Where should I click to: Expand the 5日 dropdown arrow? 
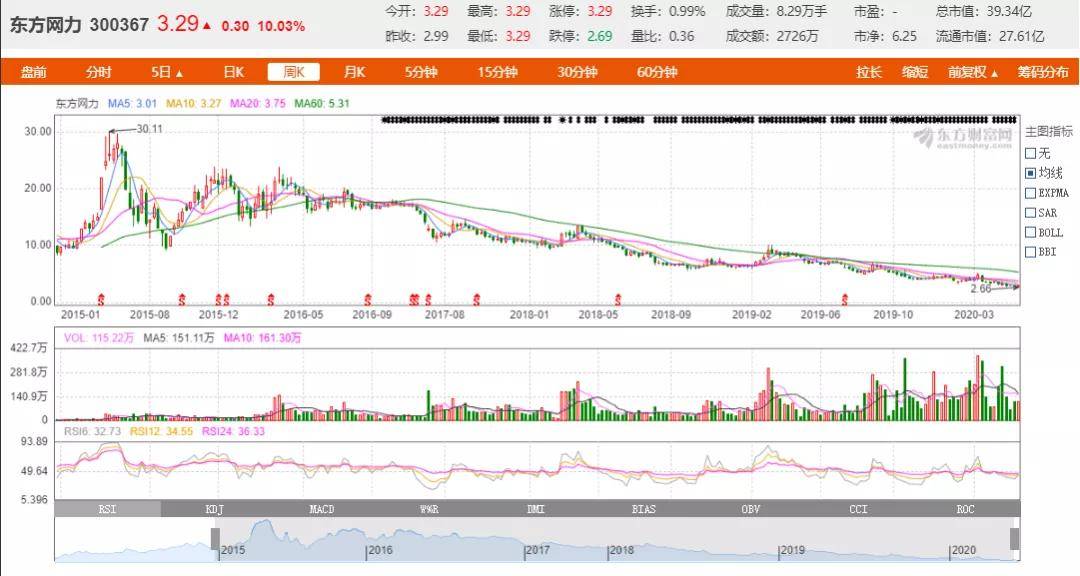pos(179,73)
